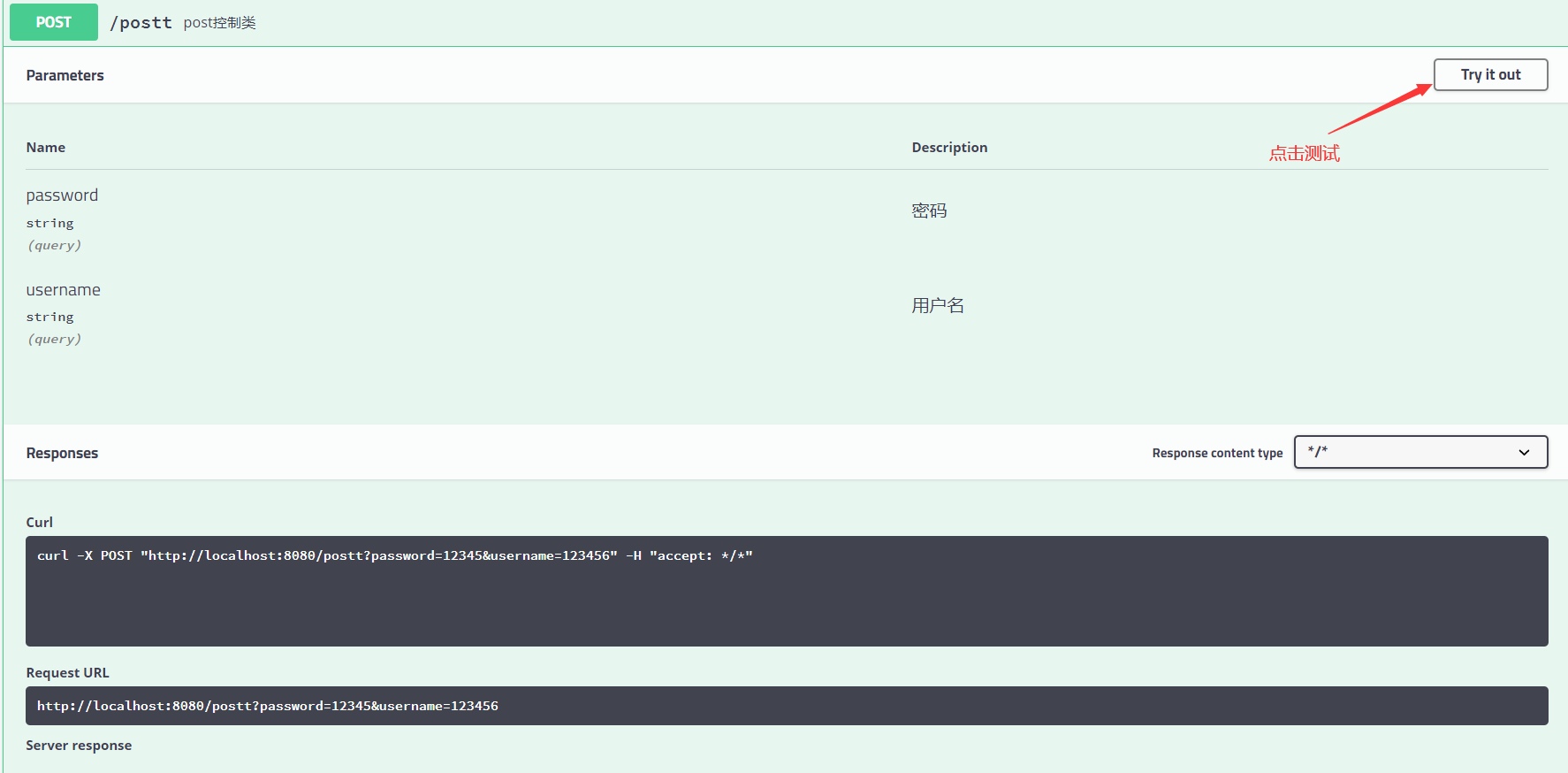Click the green POST method badge
The height and width of the screenshot is (773, 1568).
[x=54, y=22]
